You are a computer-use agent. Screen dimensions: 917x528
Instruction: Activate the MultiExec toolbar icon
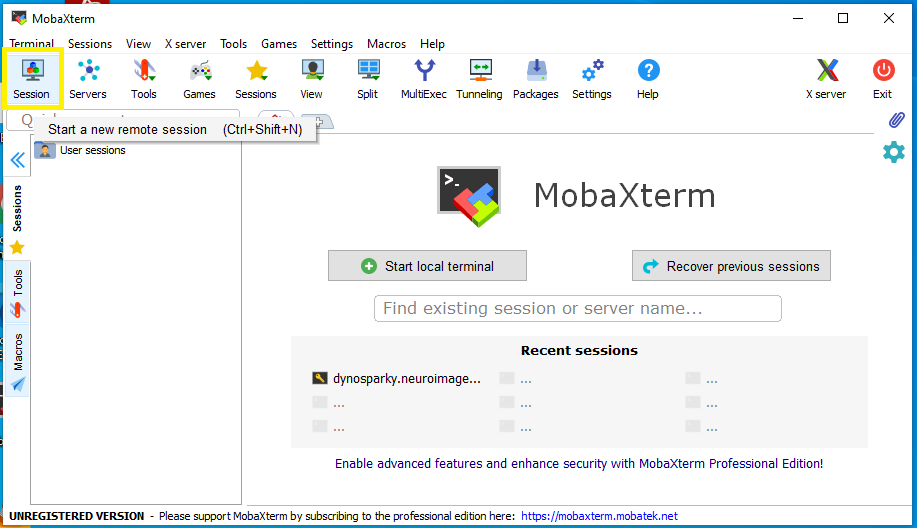pyautogui.click(x=424, y=79)
